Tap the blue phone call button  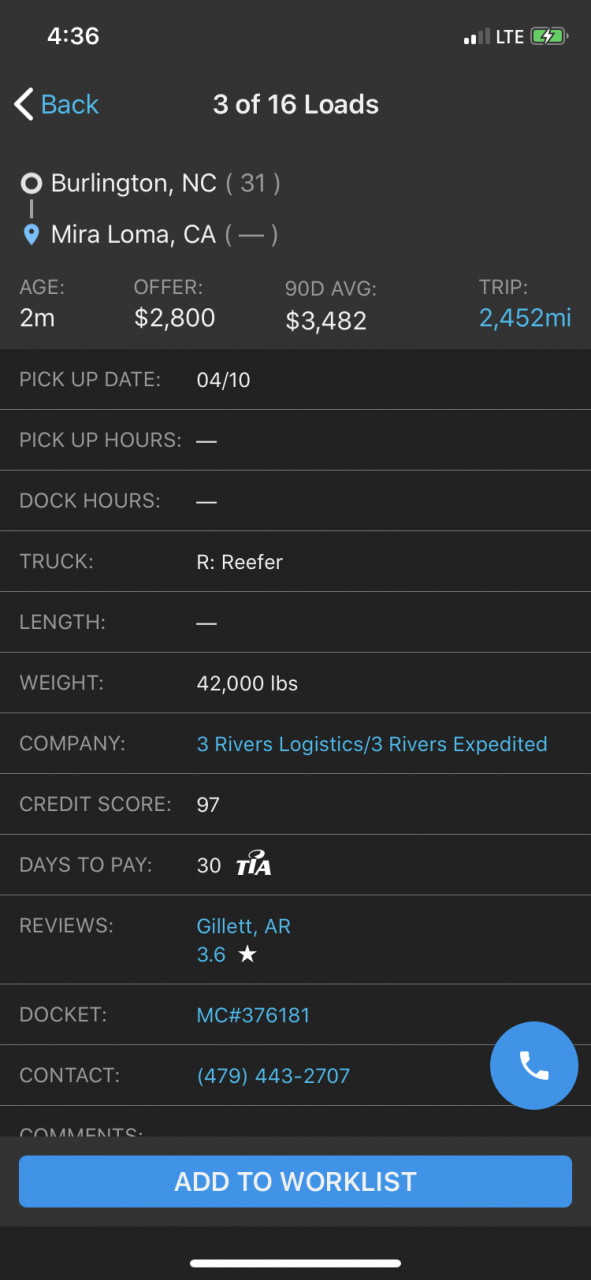coord(534,1066)
